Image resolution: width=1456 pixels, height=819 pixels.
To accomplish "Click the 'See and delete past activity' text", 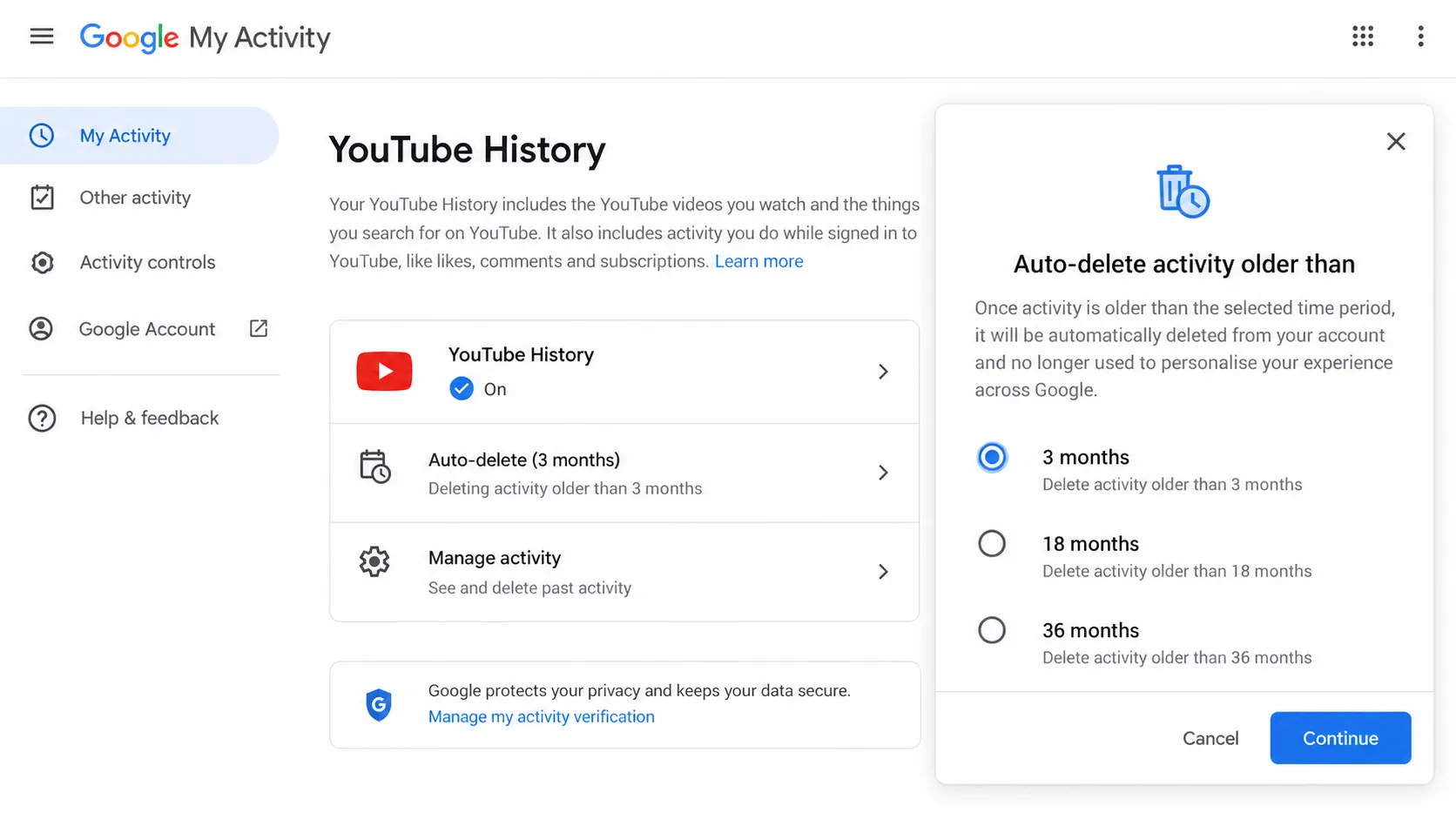I will (x=529, y=587).
